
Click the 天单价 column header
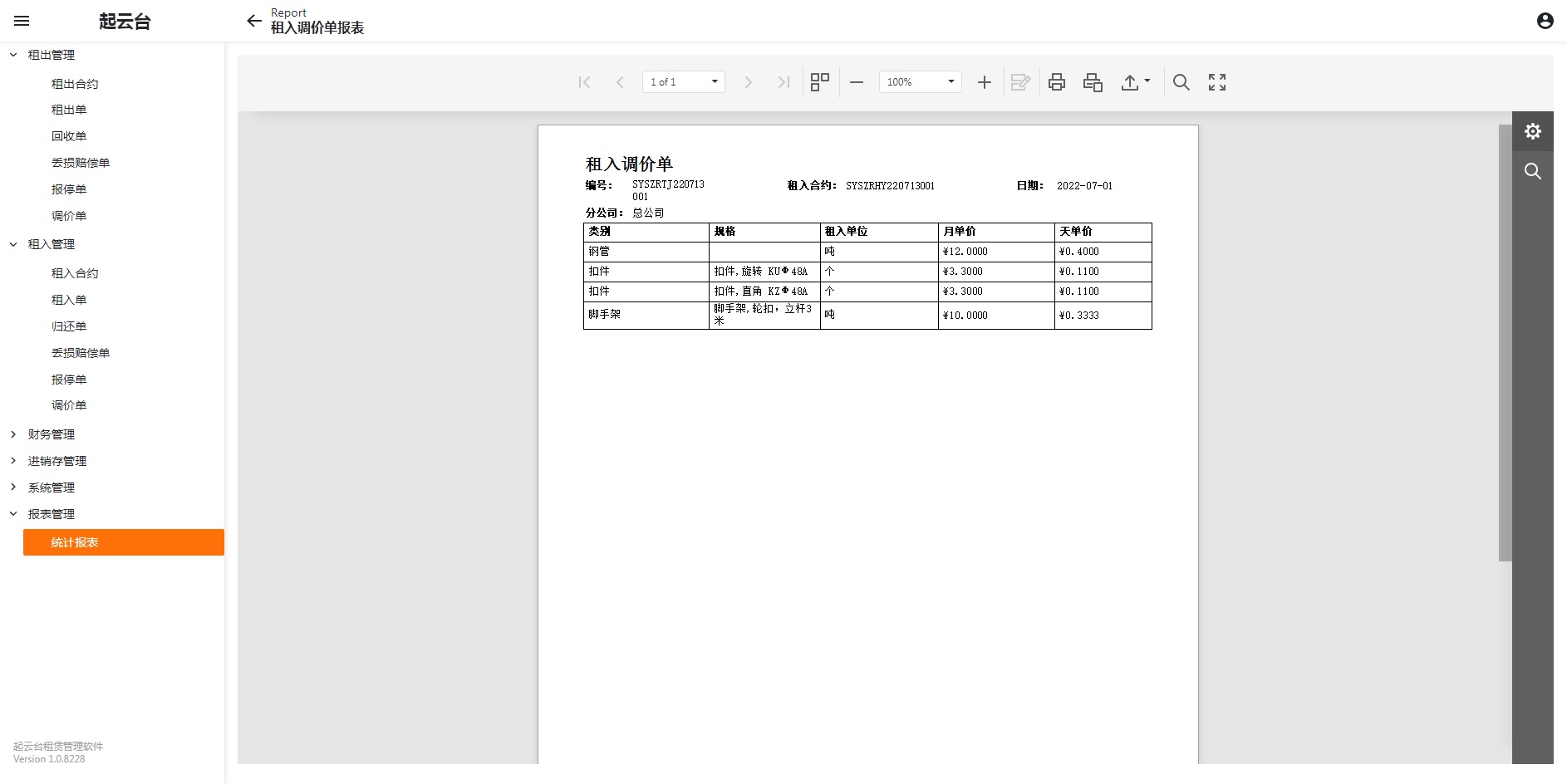1103,232
